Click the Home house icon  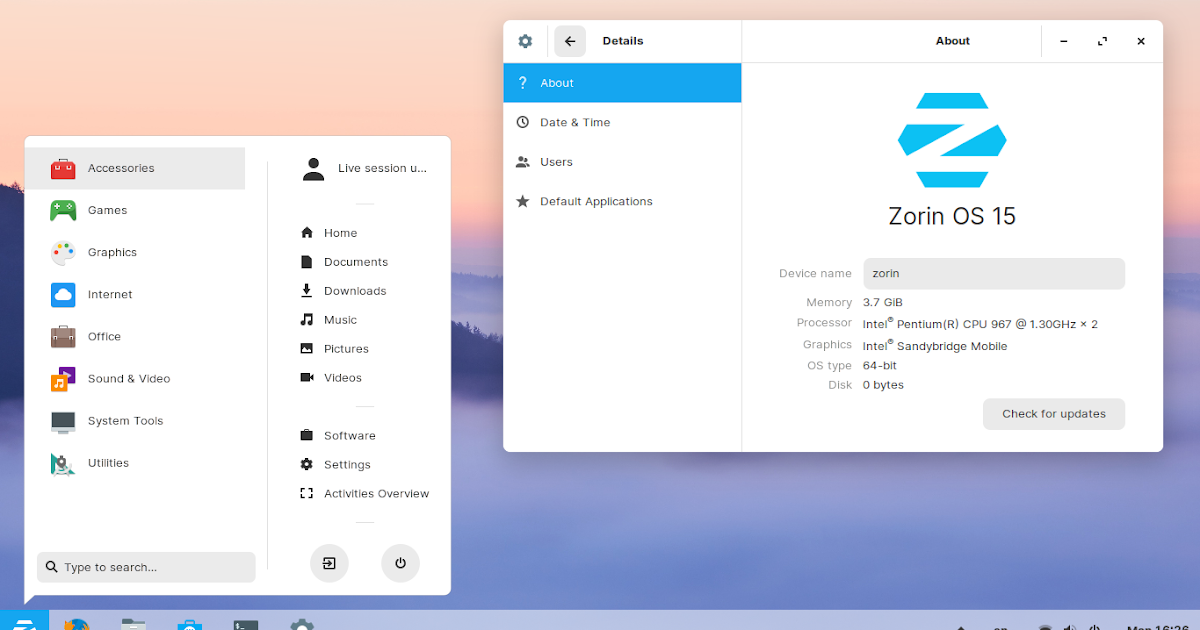[x=307, y=233]
